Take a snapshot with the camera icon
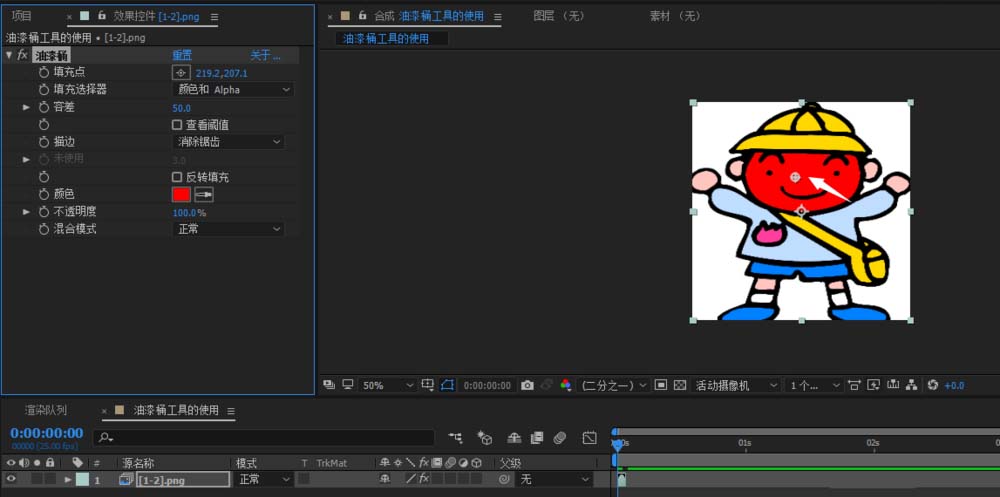The height and width of the screenshot is (497, 1000). coord(527,385)
